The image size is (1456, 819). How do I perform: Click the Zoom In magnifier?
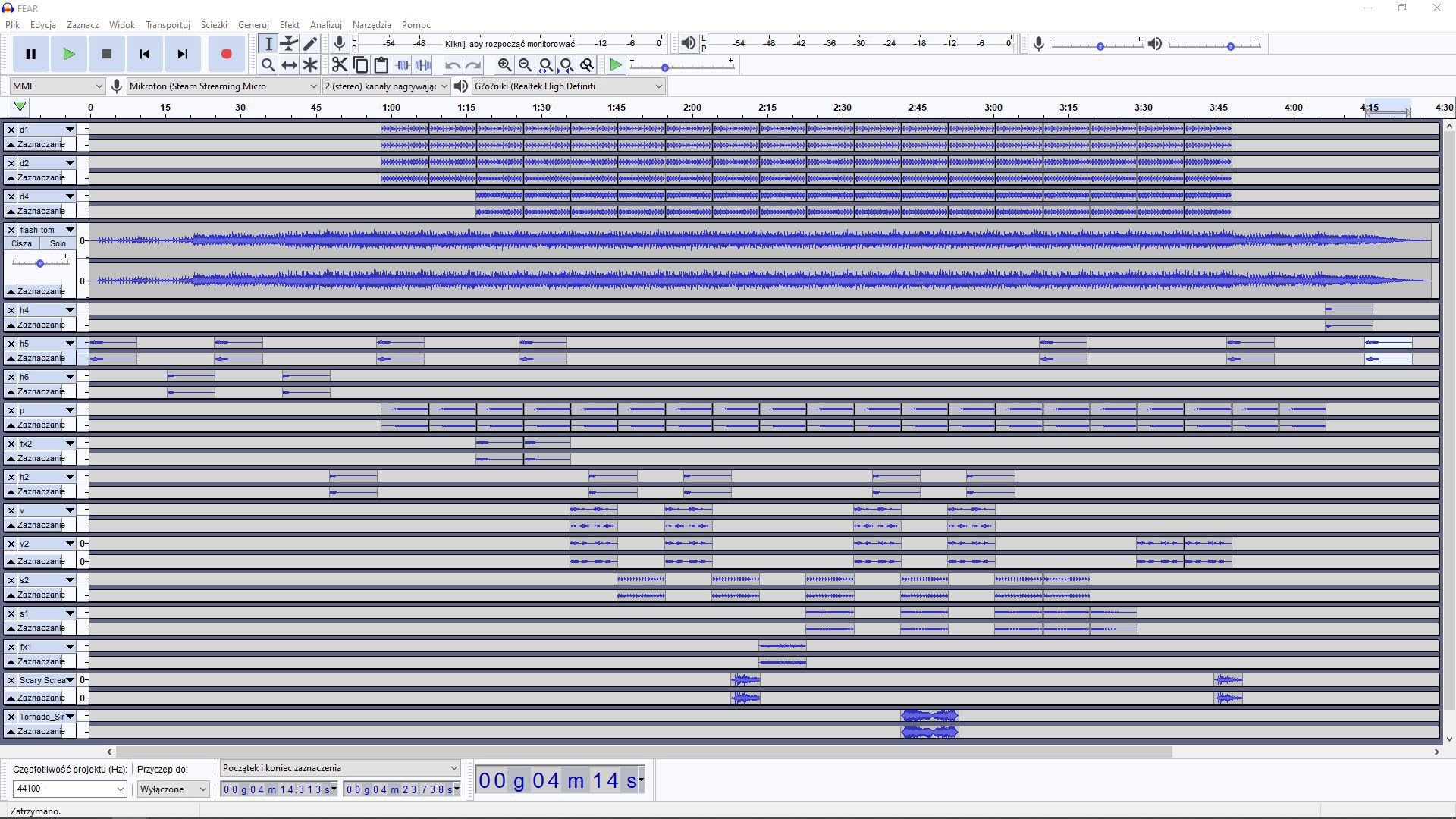tap(504, 65)
